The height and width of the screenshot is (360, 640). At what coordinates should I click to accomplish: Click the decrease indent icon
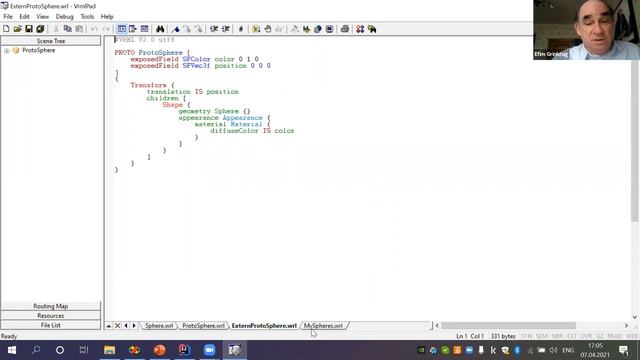coord(225,29)
